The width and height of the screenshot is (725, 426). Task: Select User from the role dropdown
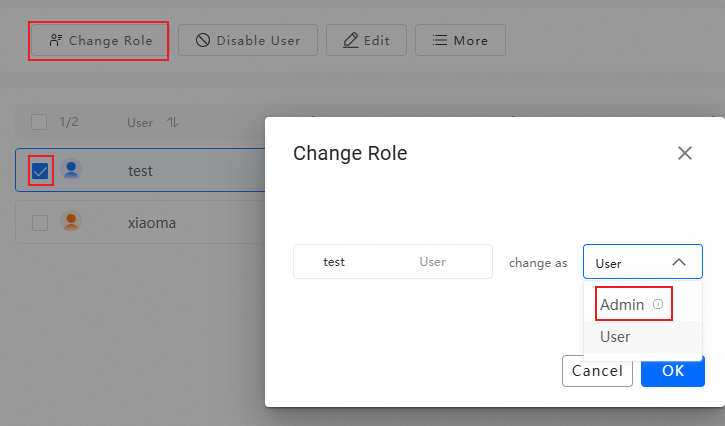[616, 337]
